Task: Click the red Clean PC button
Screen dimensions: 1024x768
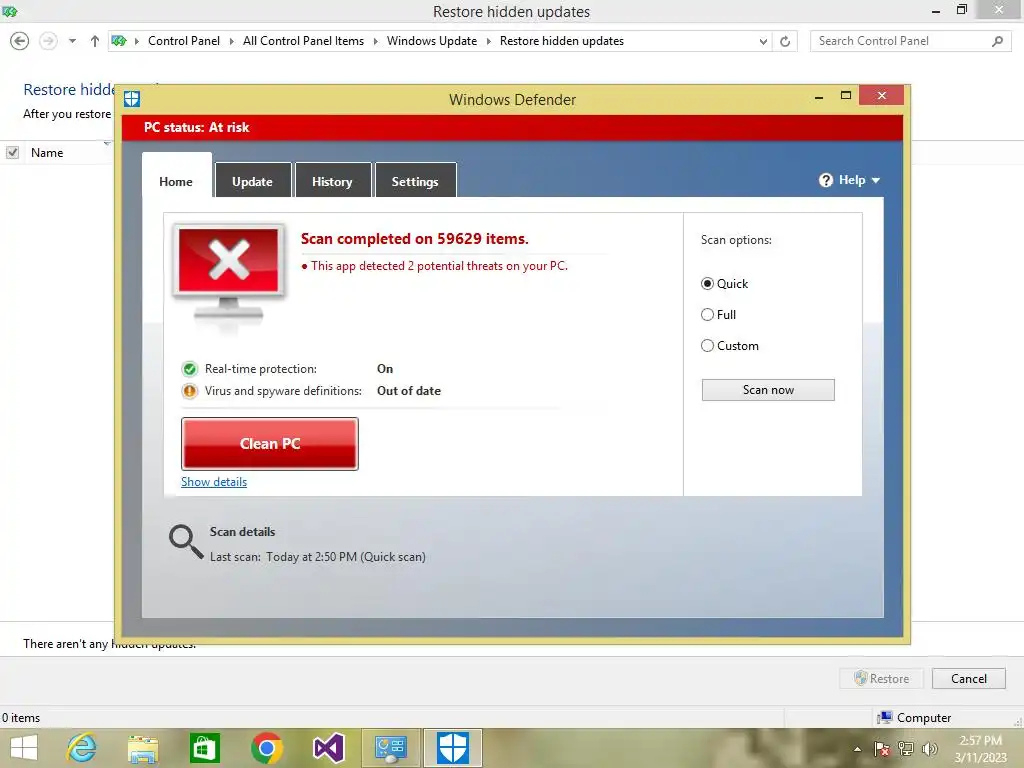Action: click(x=270, y=444)
